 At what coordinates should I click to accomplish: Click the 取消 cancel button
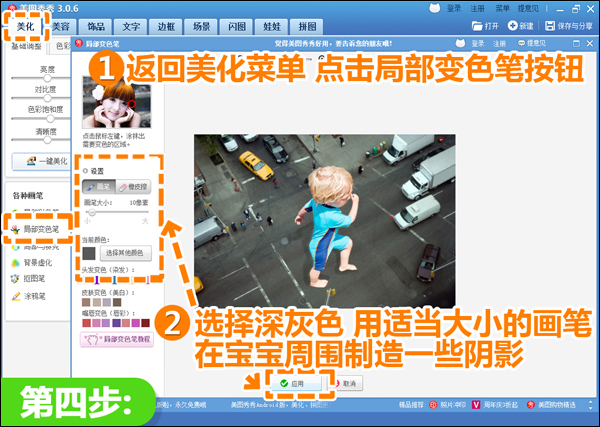346,383
